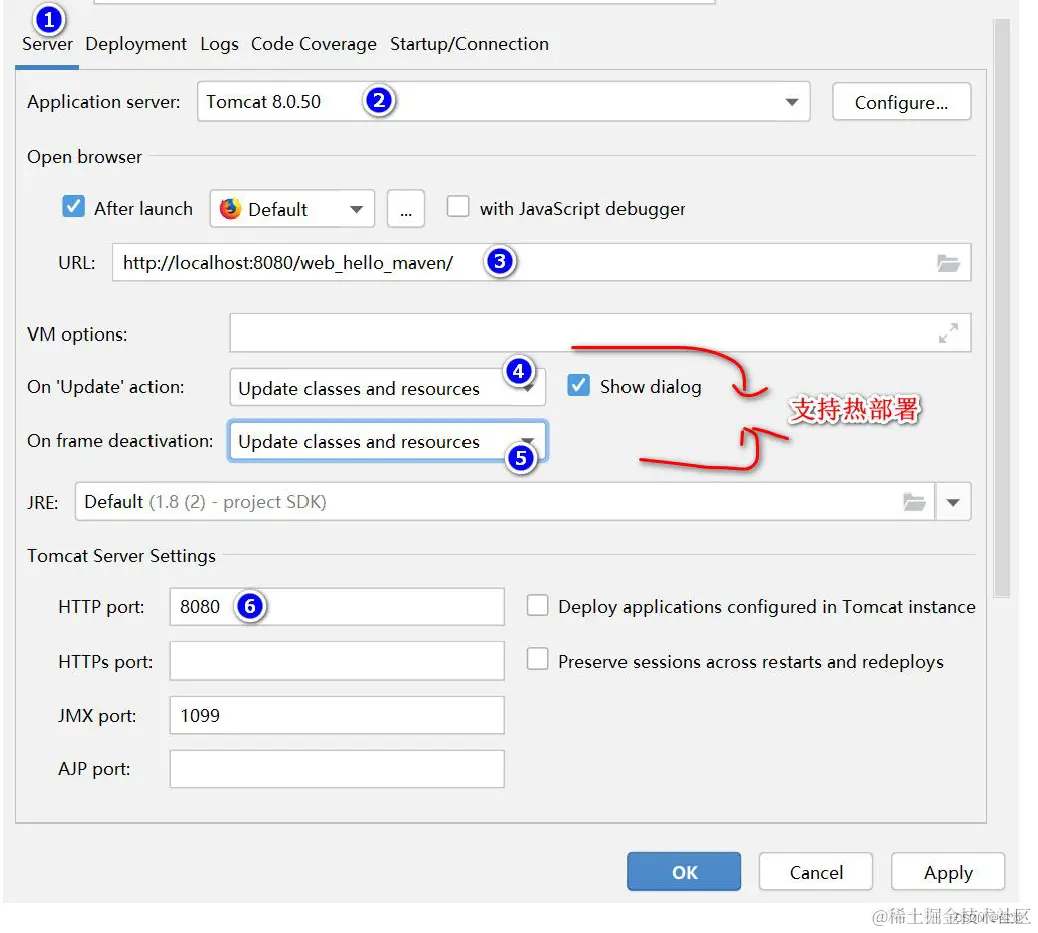Image resolution: width=1038 pixels, height=933 pixels.
Task: Open the Application server dropdown
Action: pos(503,101)
